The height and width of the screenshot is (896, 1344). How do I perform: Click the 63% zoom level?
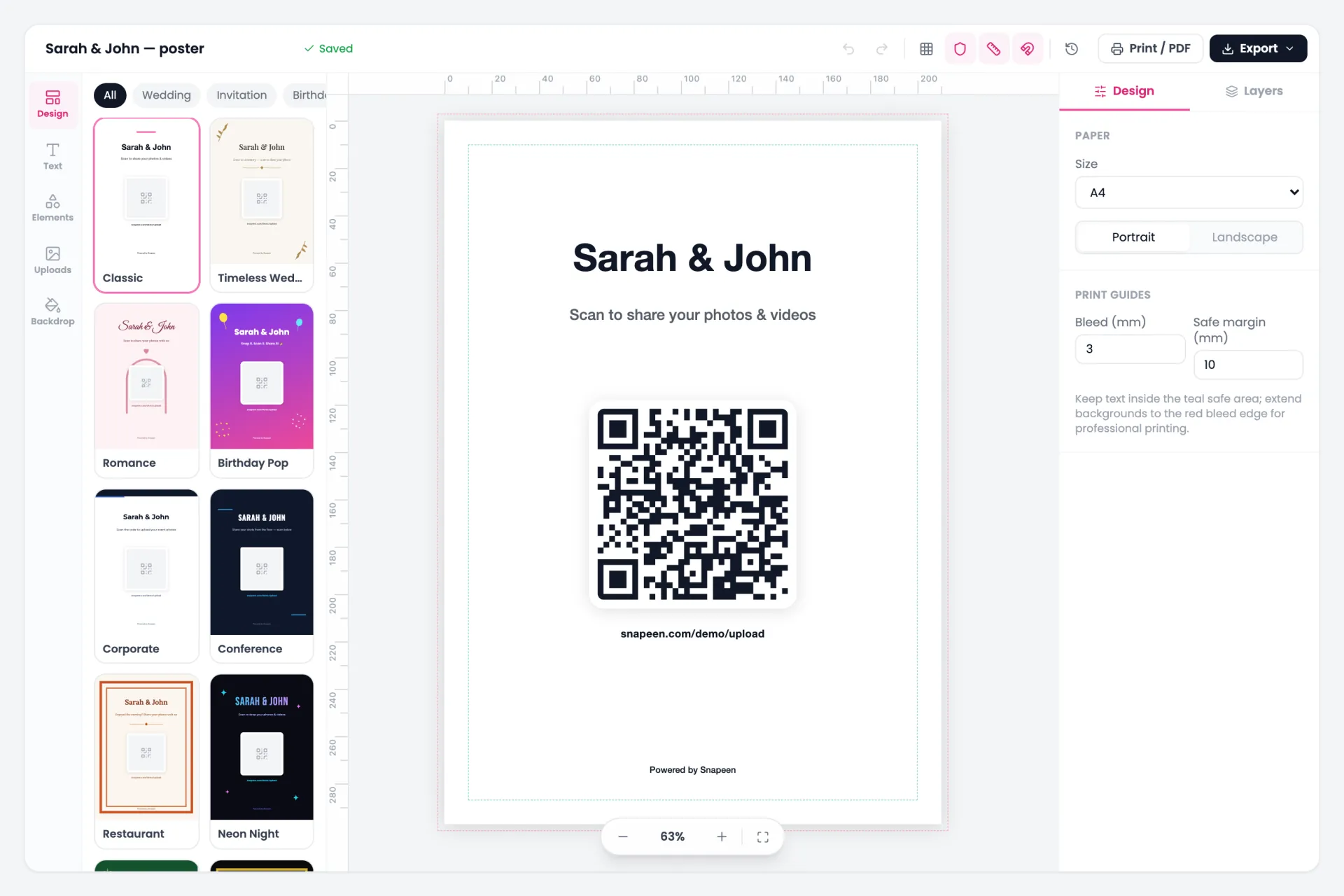(672, 836)
